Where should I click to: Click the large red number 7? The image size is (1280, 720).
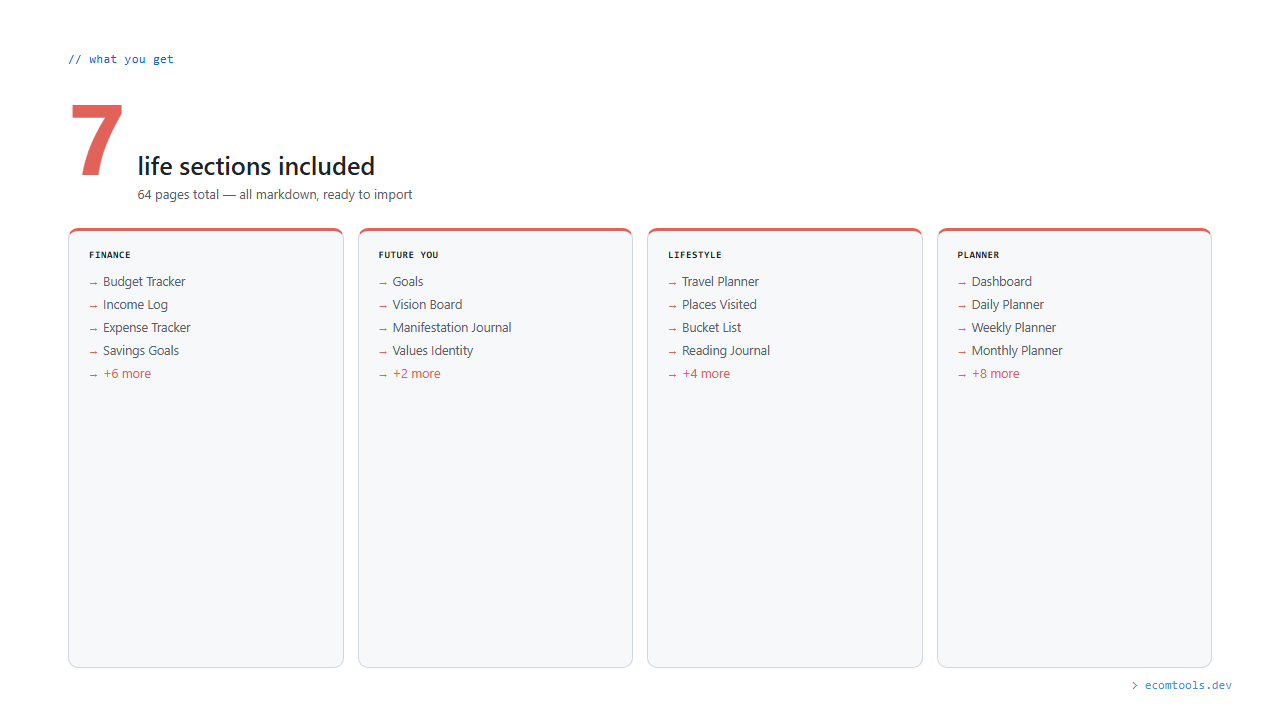point(97,142)
